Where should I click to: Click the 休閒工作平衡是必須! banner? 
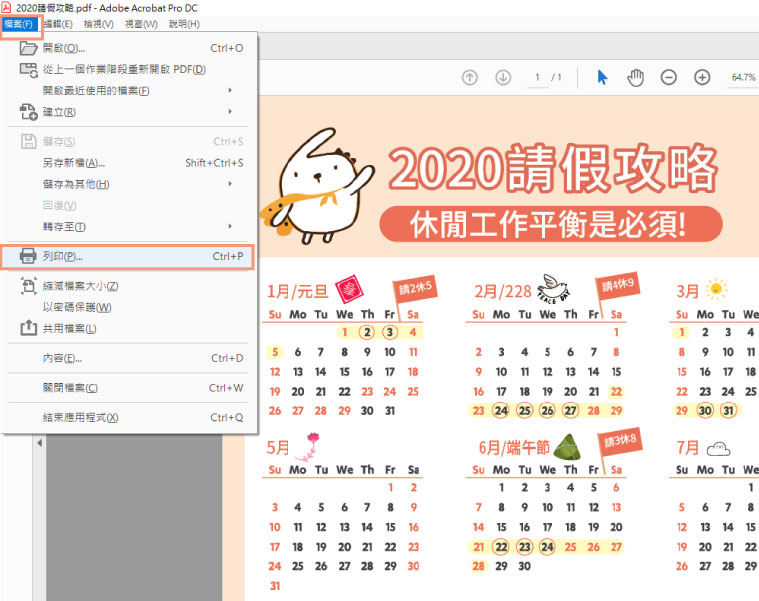(x=550, y=224)
